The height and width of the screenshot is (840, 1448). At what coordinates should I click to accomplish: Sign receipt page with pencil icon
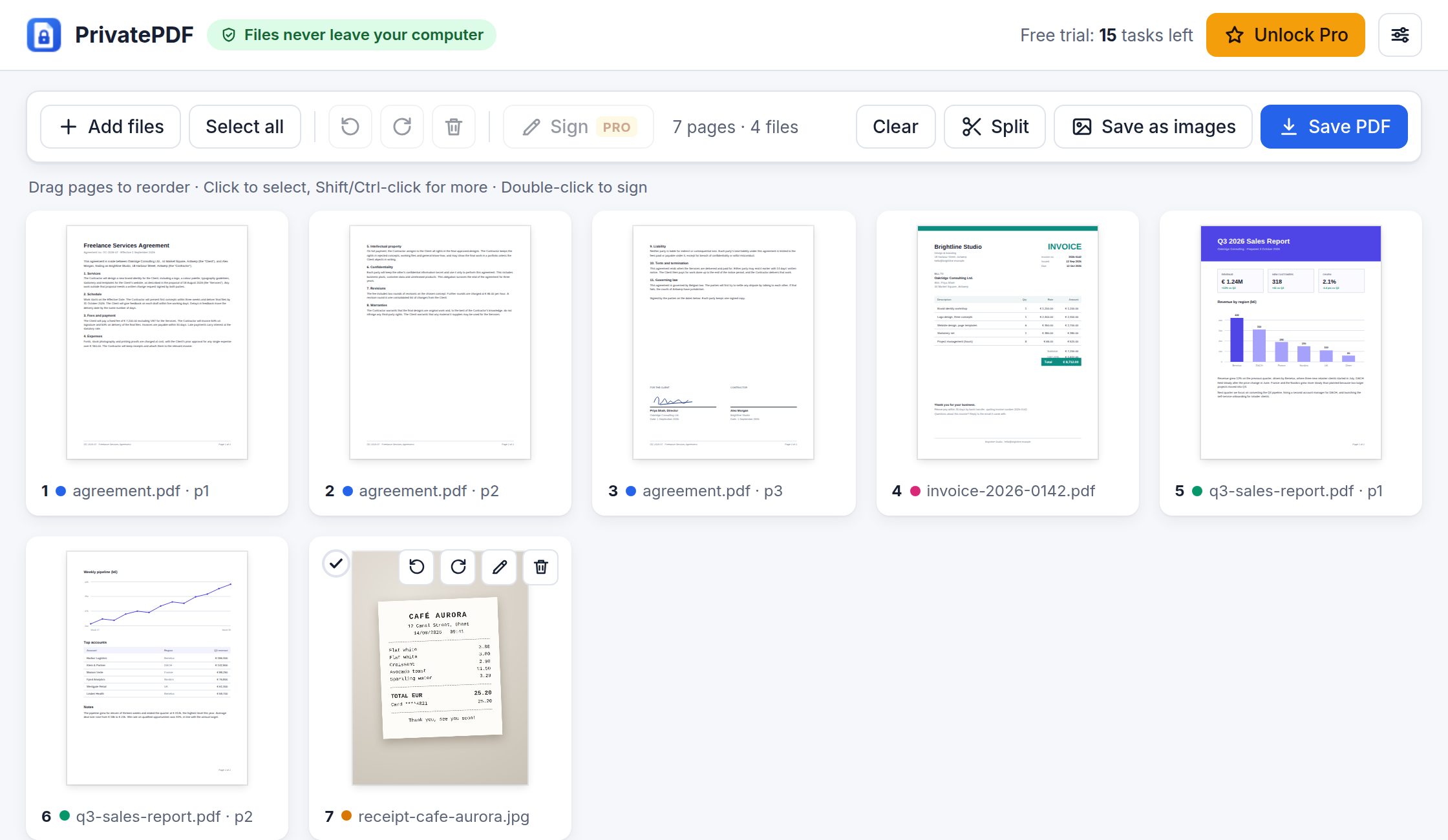[500, 567]
